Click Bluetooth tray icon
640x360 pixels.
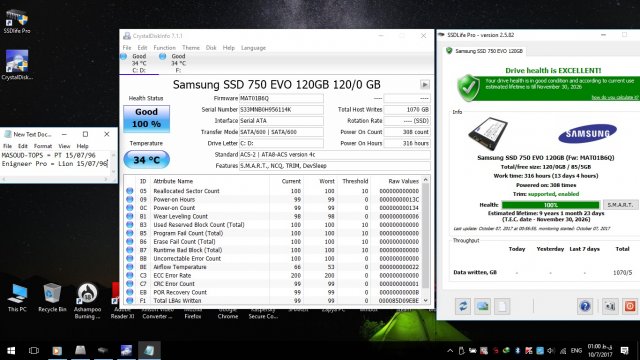[x=517, y=351]
